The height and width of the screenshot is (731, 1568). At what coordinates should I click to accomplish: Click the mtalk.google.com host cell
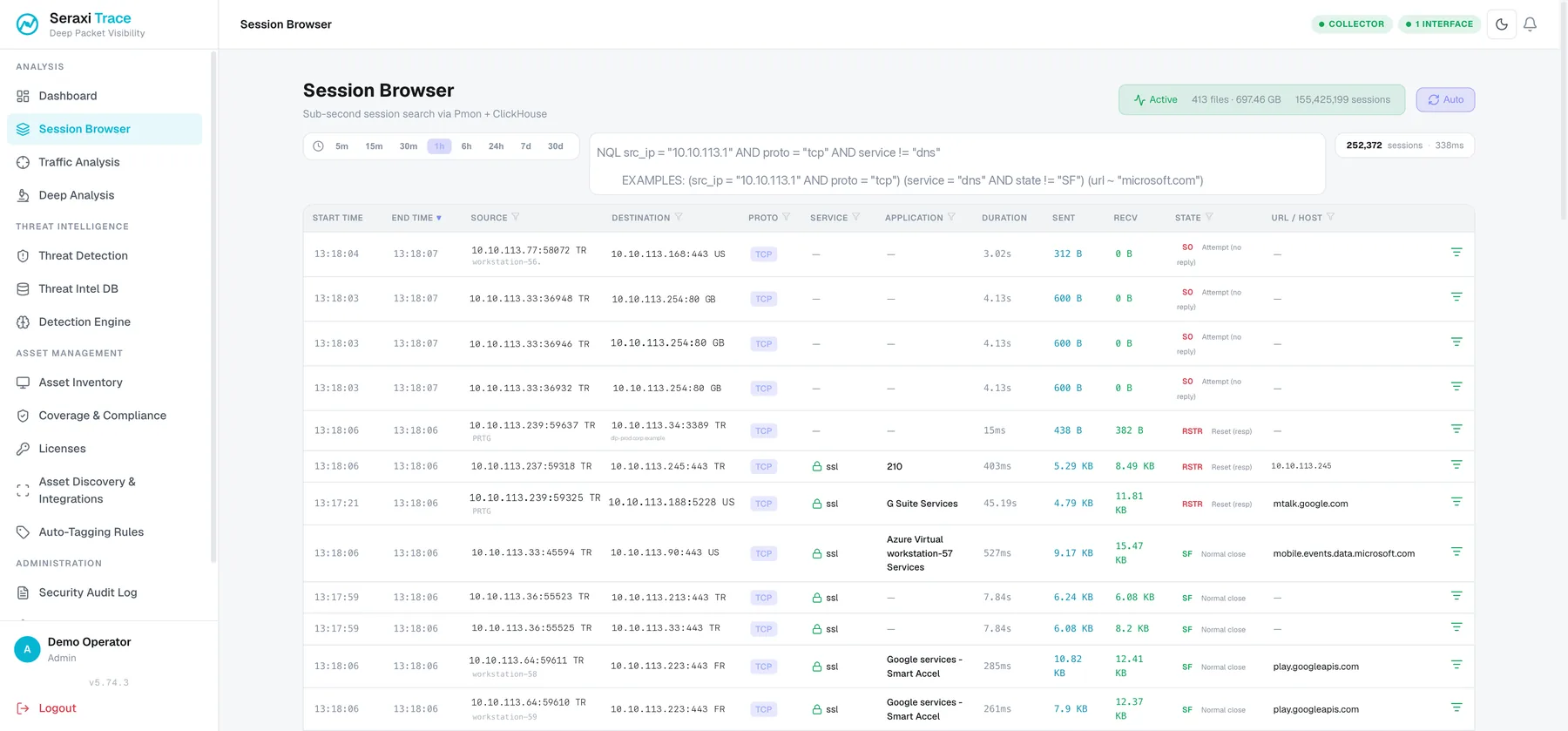pos(1310,504)
